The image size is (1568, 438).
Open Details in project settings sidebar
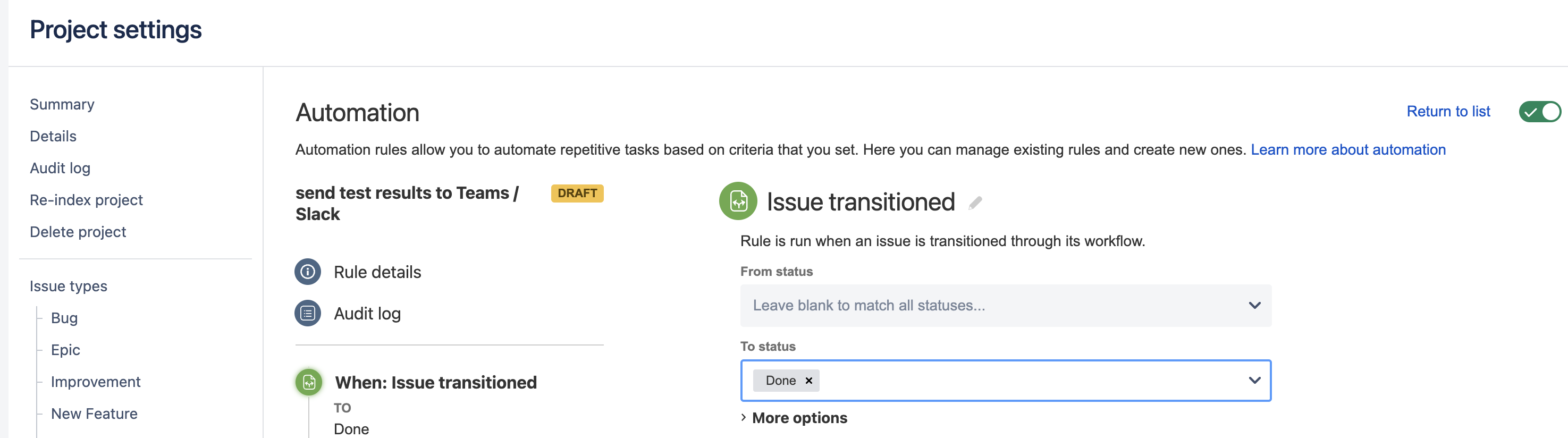(x=53, y=136)
